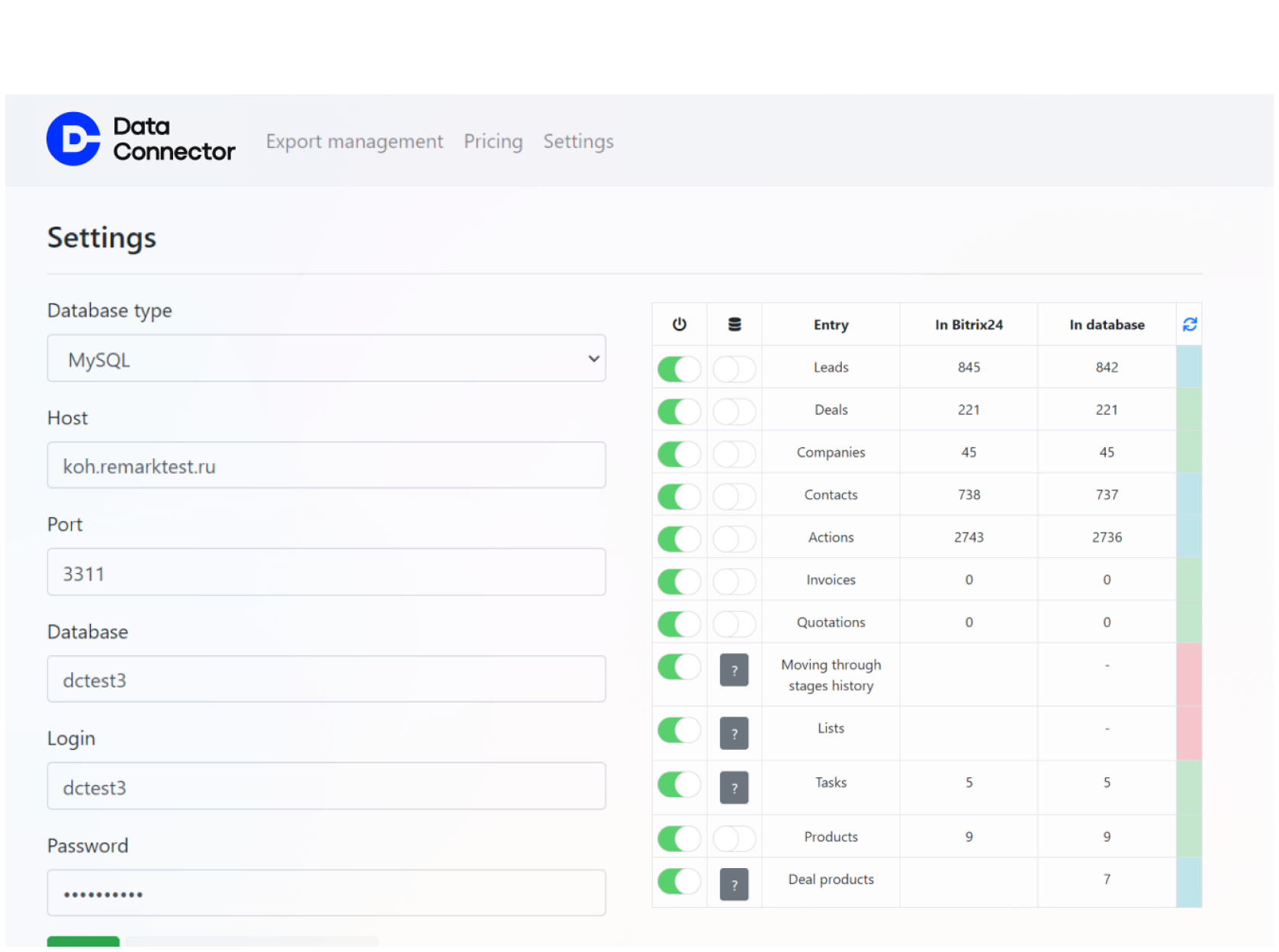The image size is (1279, 952).
Task: Open help icon in Deal products row
Action: (x=734, y=884)
